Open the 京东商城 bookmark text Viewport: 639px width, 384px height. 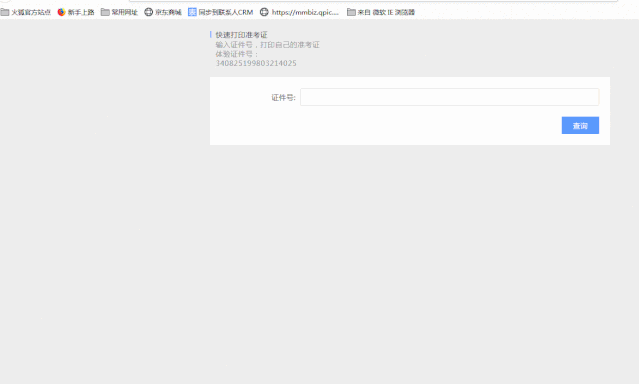pos(168,12)
